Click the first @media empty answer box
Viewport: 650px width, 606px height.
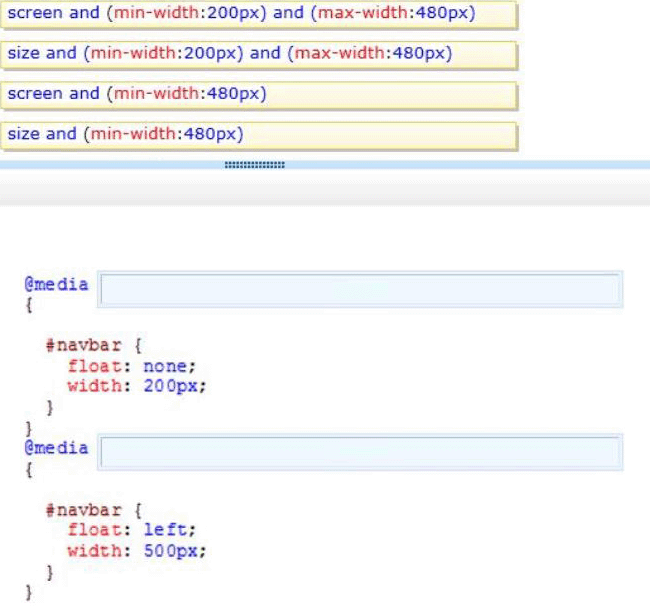(361, 289)
